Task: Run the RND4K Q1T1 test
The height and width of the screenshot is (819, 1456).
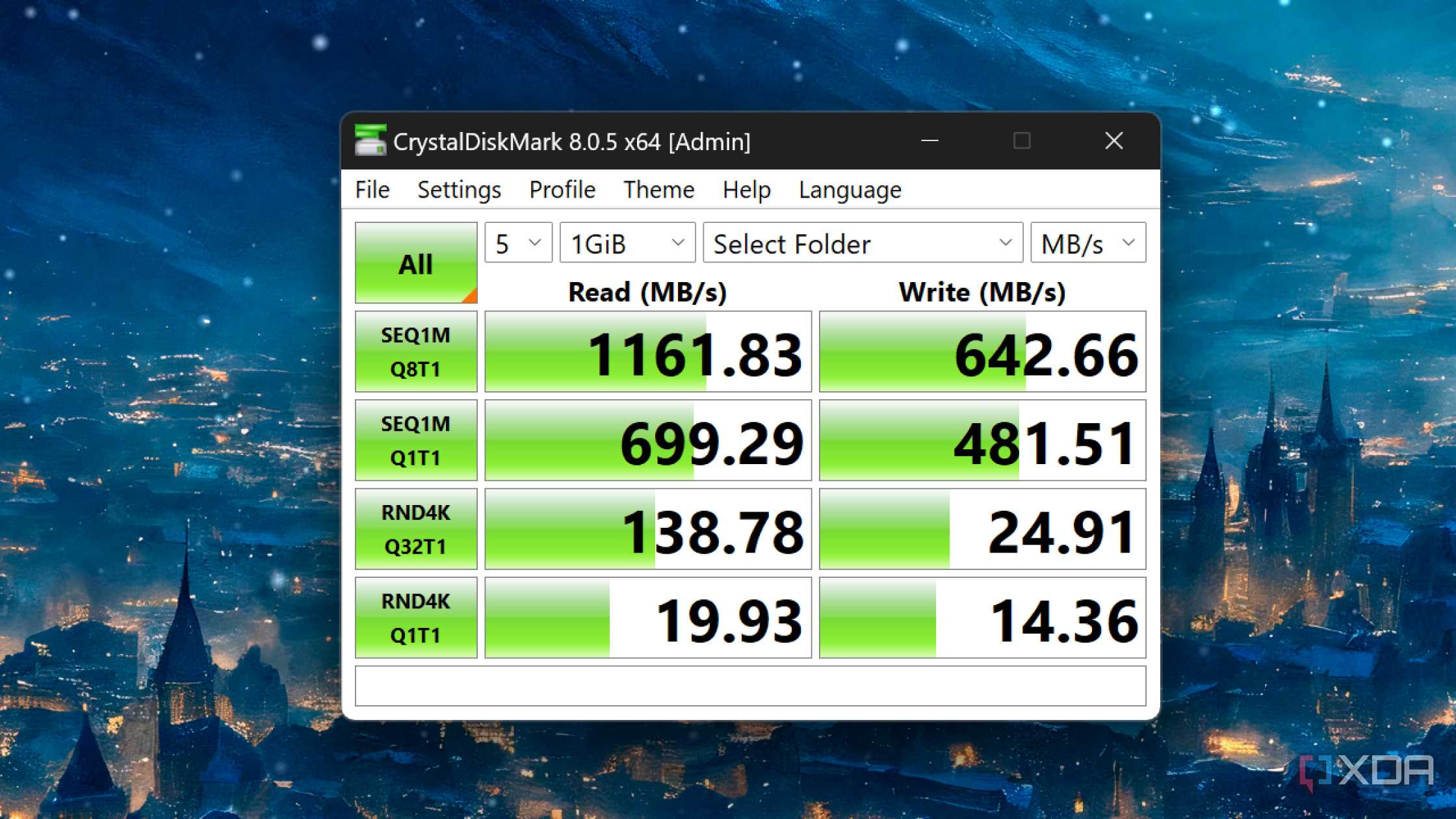Action: pos(416,617)
